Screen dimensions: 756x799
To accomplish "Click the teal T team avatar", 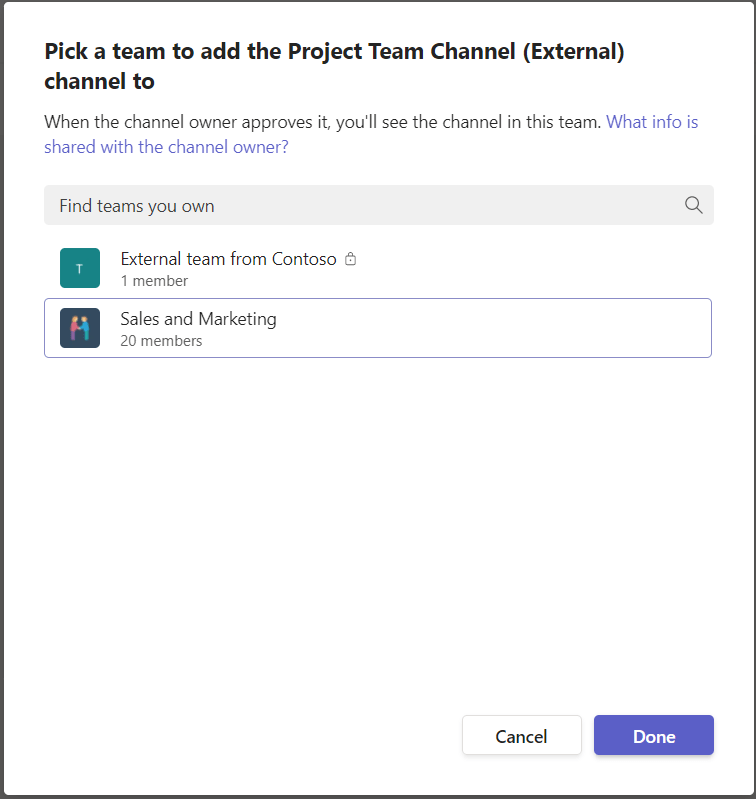I will coord(80,268).
